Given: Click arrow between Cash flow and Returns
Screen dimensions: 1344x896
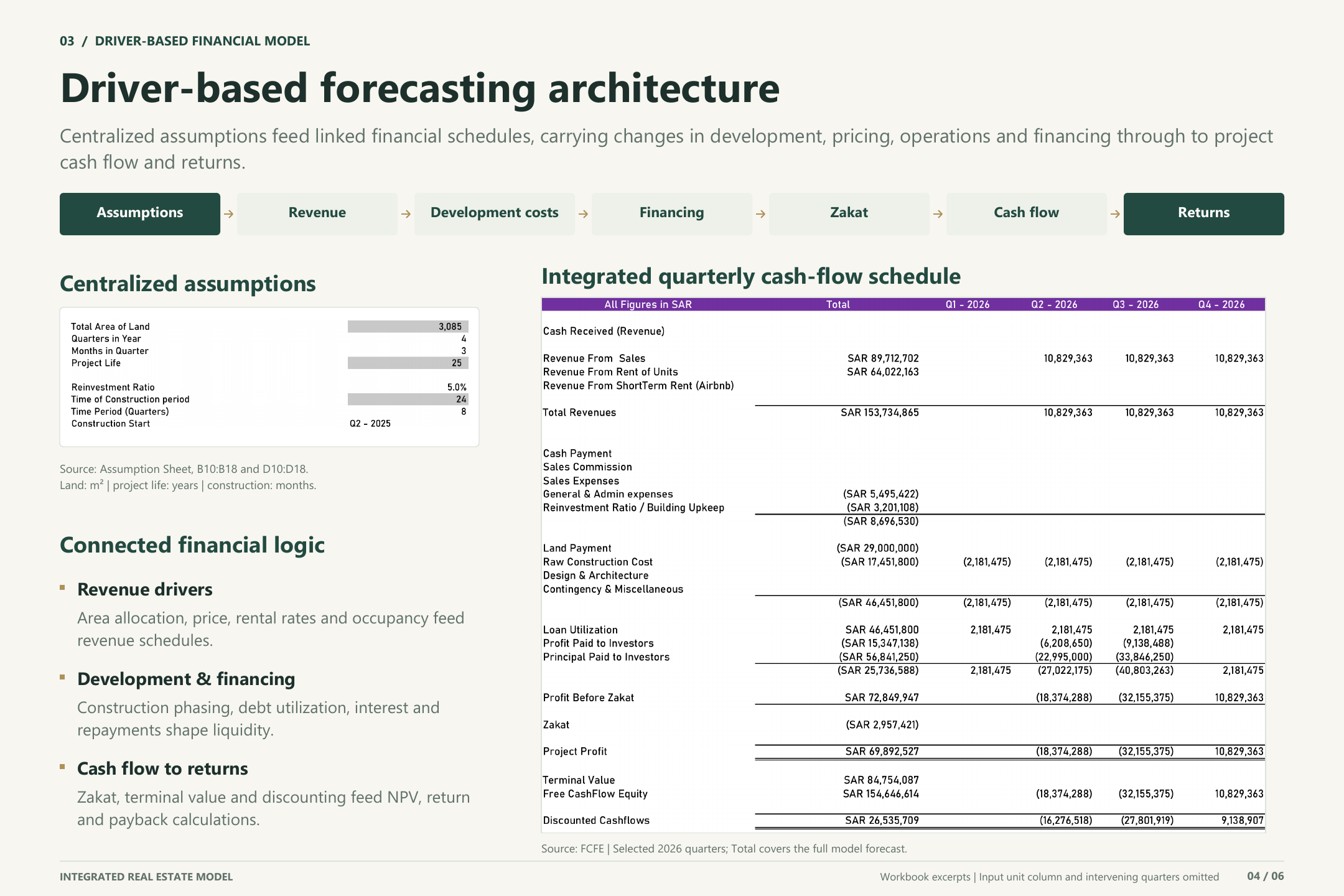Looking at the screenshot, I should [1116, 214].
